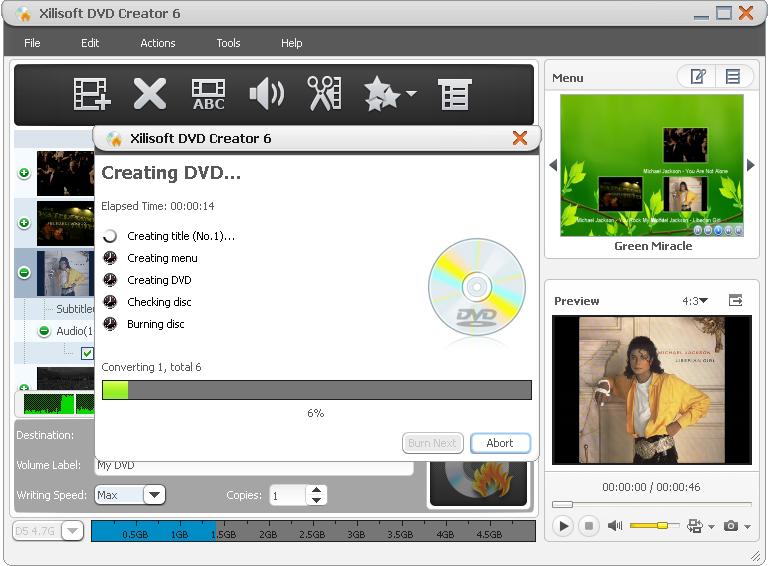The width and height of the screenshot is (768, 566).
Task: Click the Burn disc flame button
Action: 478,483
